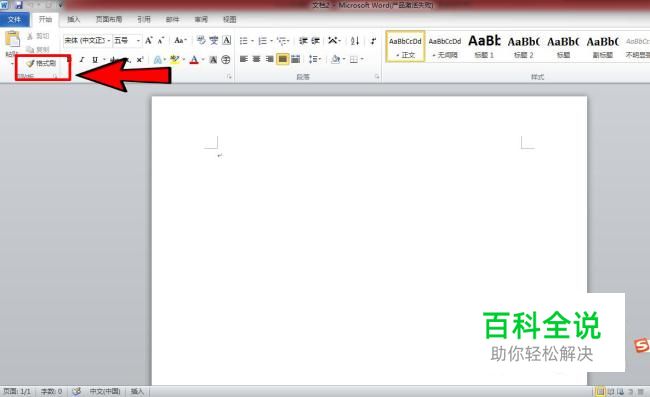The height and width of the screenshot is (397, 650).
Task: Expand the Font group dialog launcher
Action: [x=229, y=77]
